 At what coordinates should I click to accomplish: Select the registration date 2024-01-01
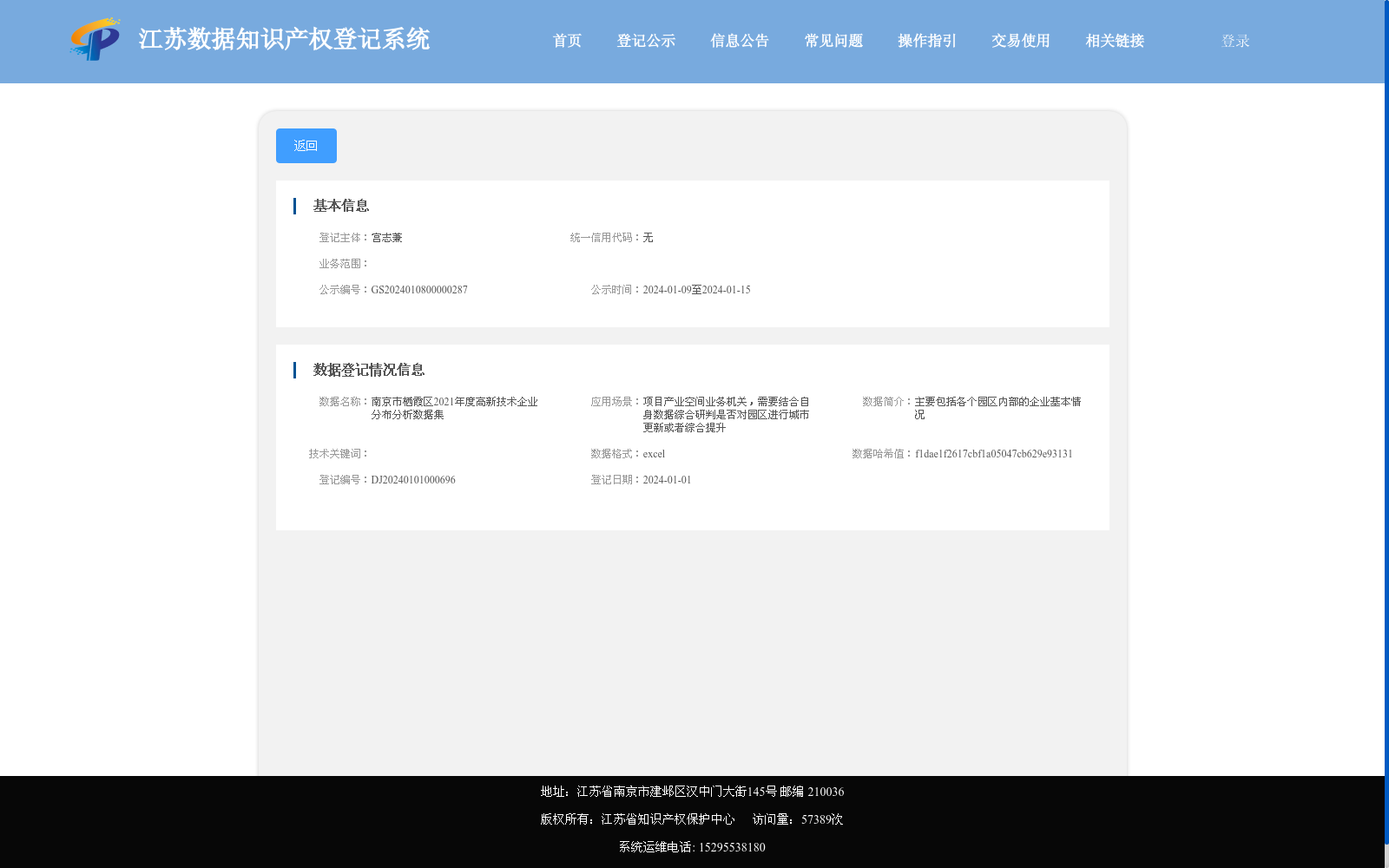[667, 480]
